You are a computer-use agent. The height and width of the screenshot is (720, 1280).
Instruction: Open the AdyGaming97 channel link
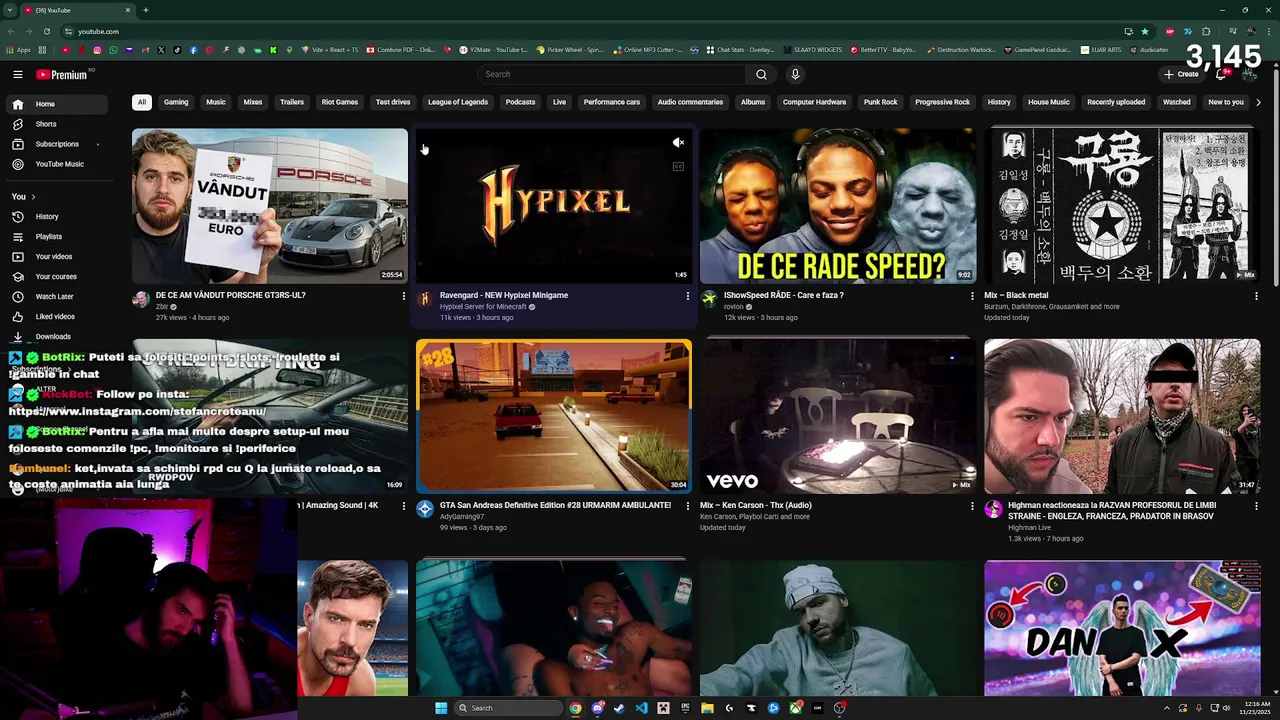point(461,517)
